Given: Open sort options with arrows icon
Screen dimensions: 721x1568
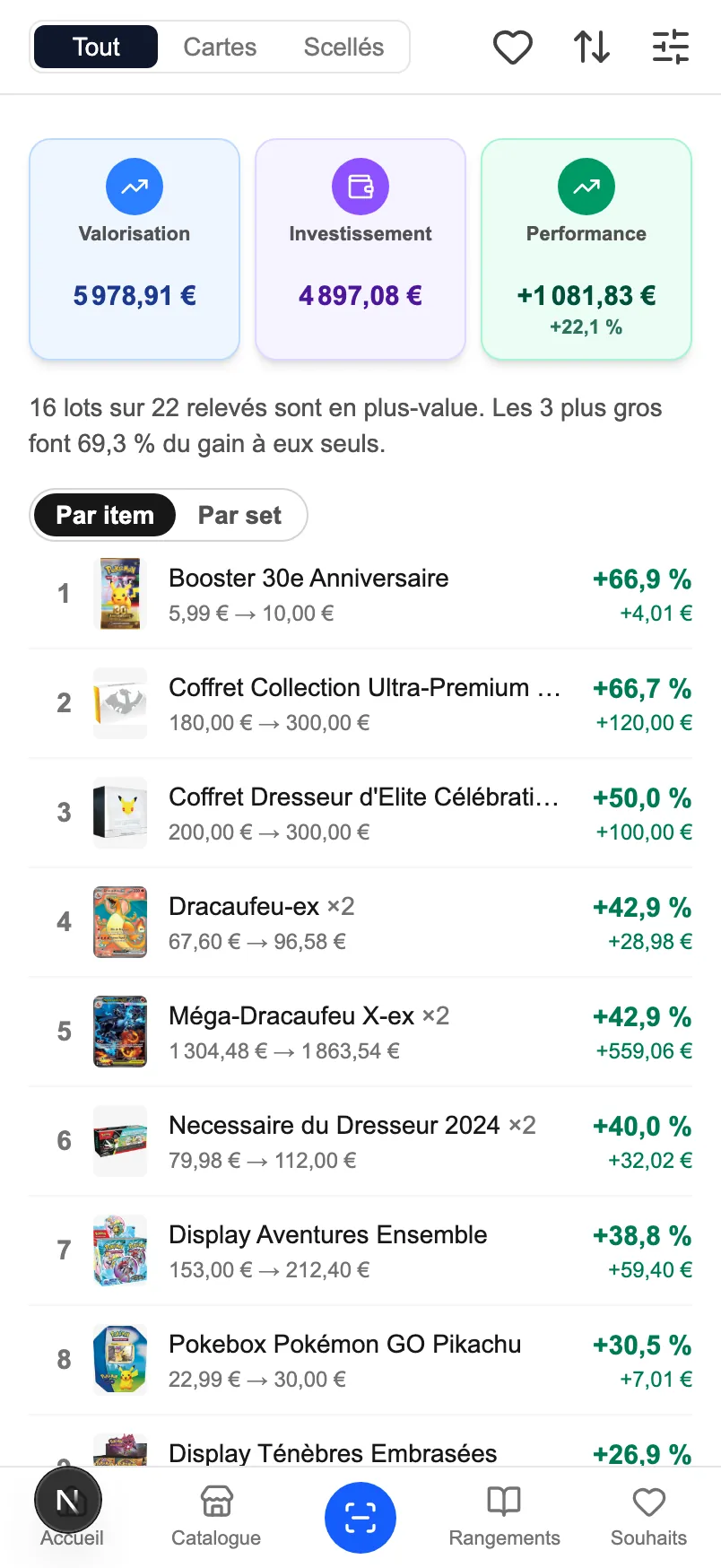Looking at the screenshot, I should coord(592,47).
